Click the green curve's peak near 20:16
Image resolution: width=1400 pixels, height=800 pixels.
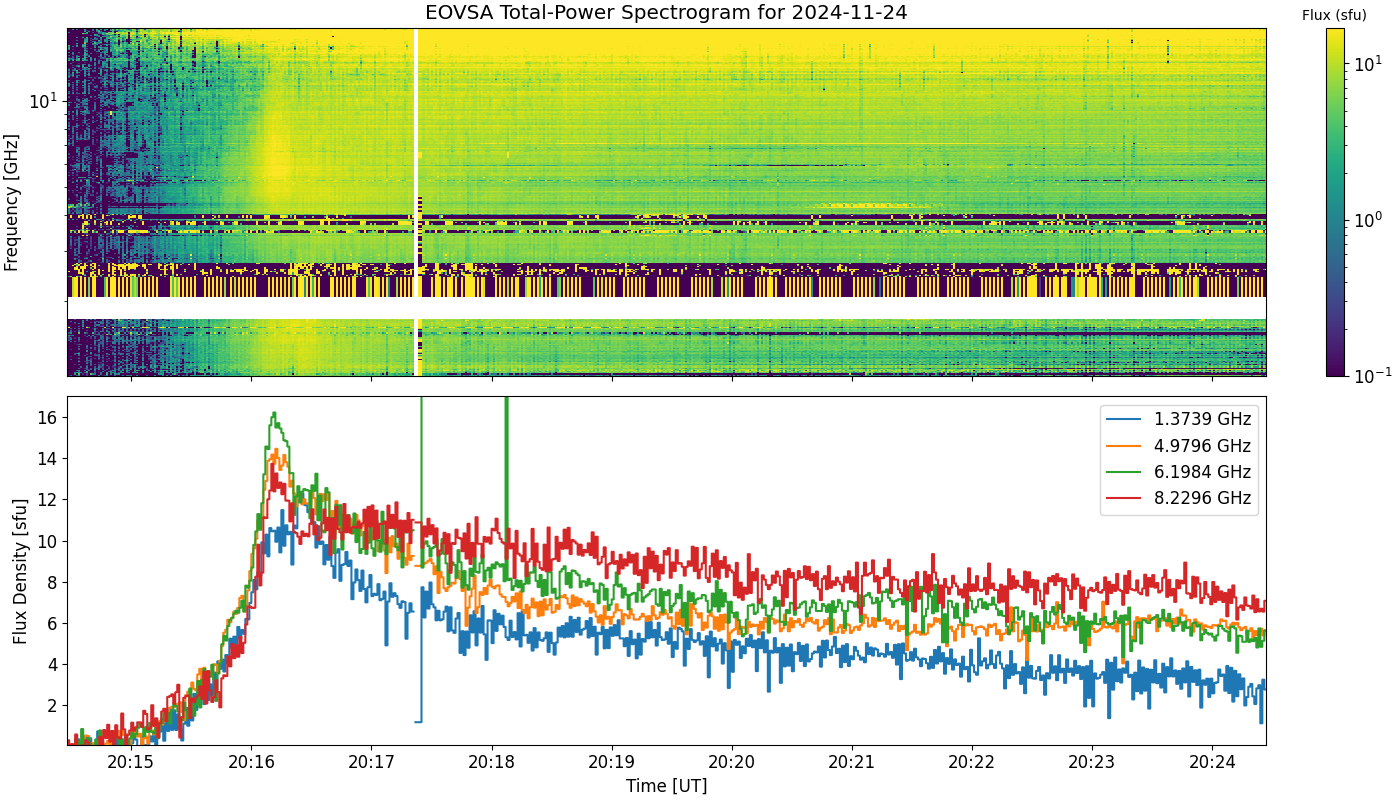click(x=273, y=414)
